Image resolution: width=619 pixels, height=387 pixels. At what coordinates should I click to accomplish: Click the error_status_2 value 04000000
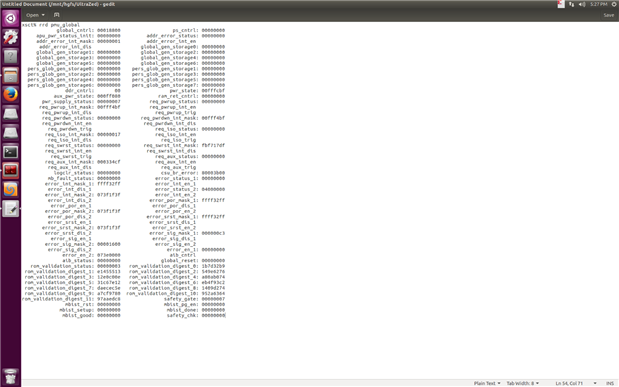pos(213,189)
